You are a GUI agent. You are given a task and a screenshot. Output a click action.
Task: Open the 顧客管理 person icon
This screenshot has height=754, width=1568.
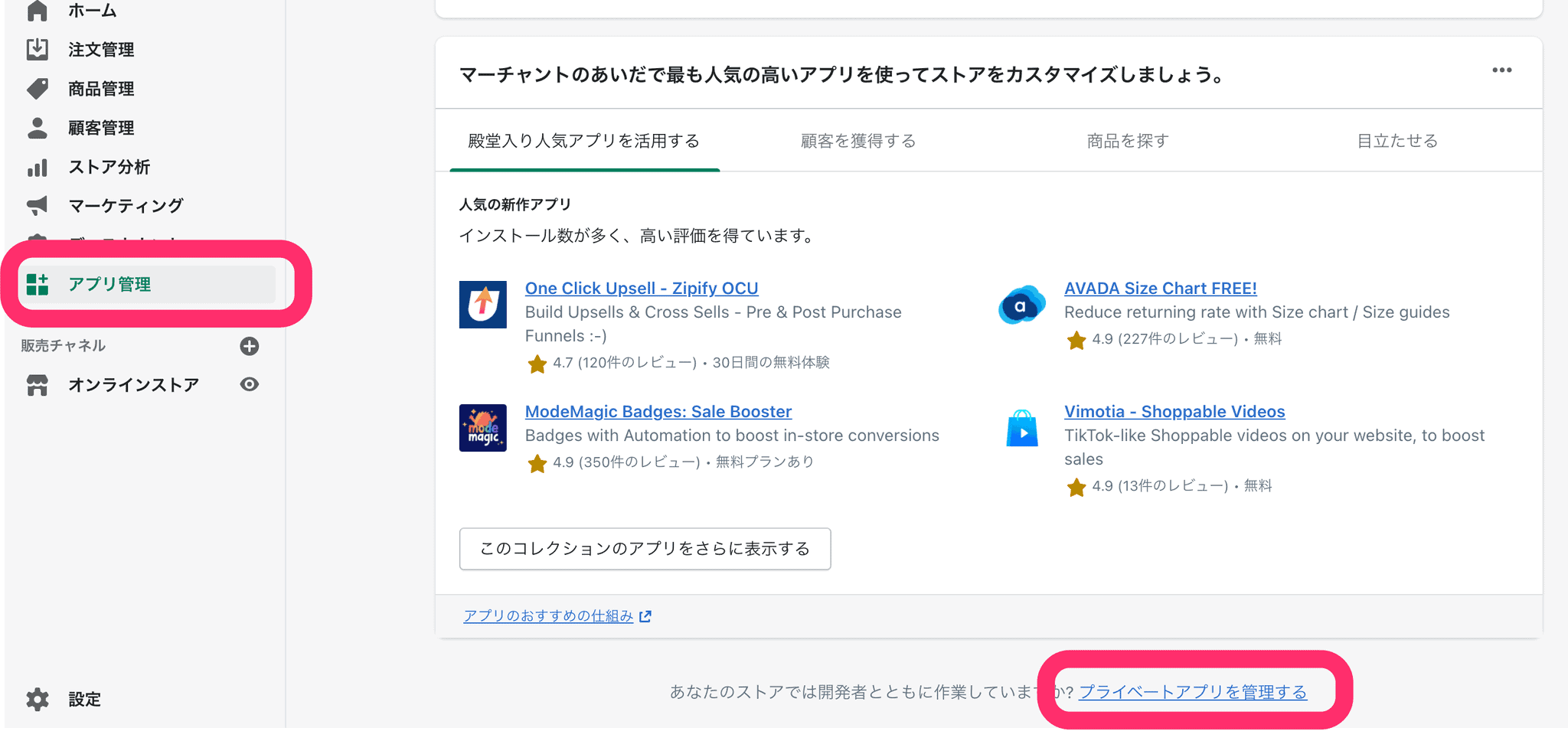coord(37,128)
